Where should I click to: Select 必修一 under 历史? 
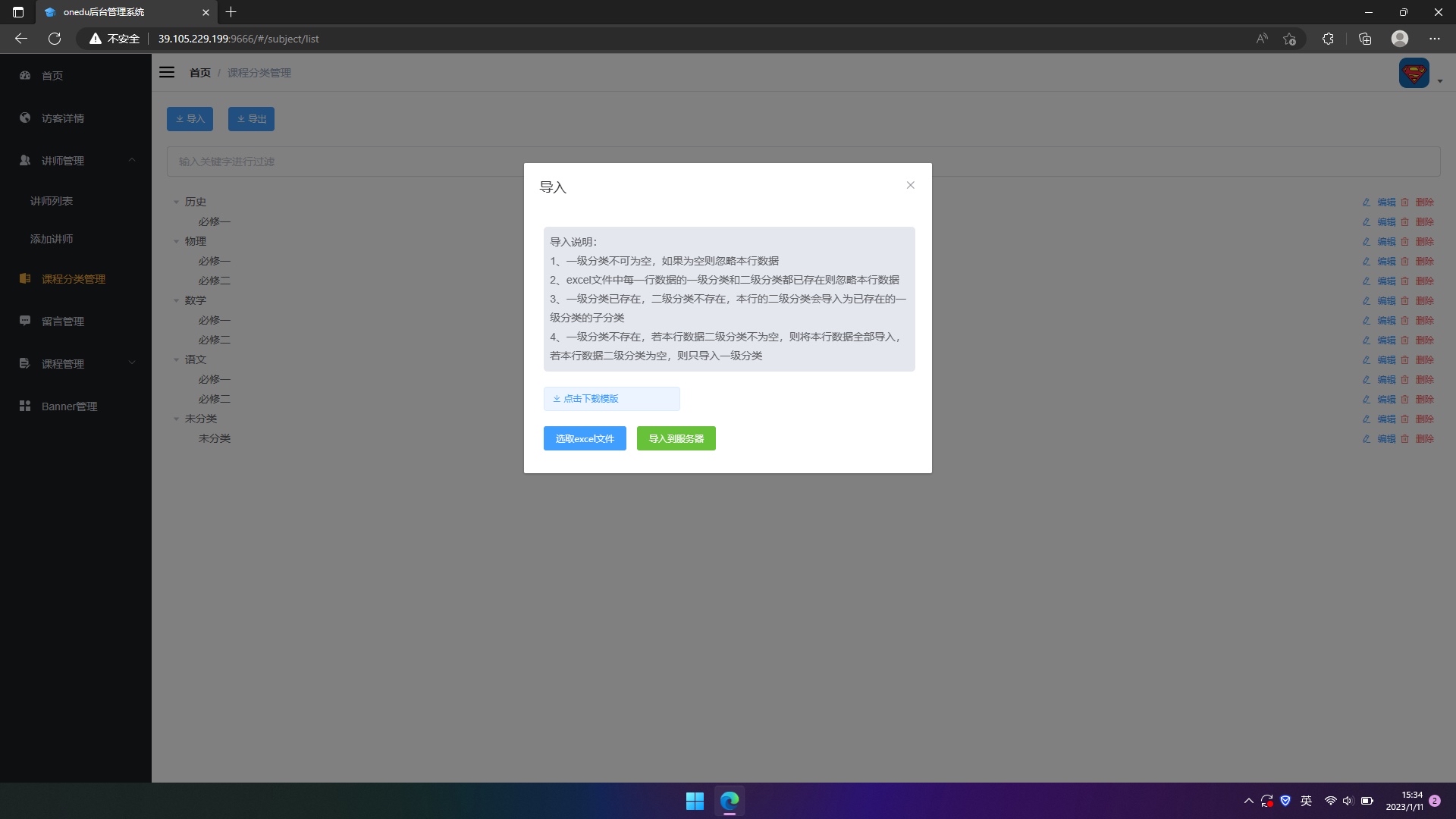click(x=215, y=221)
